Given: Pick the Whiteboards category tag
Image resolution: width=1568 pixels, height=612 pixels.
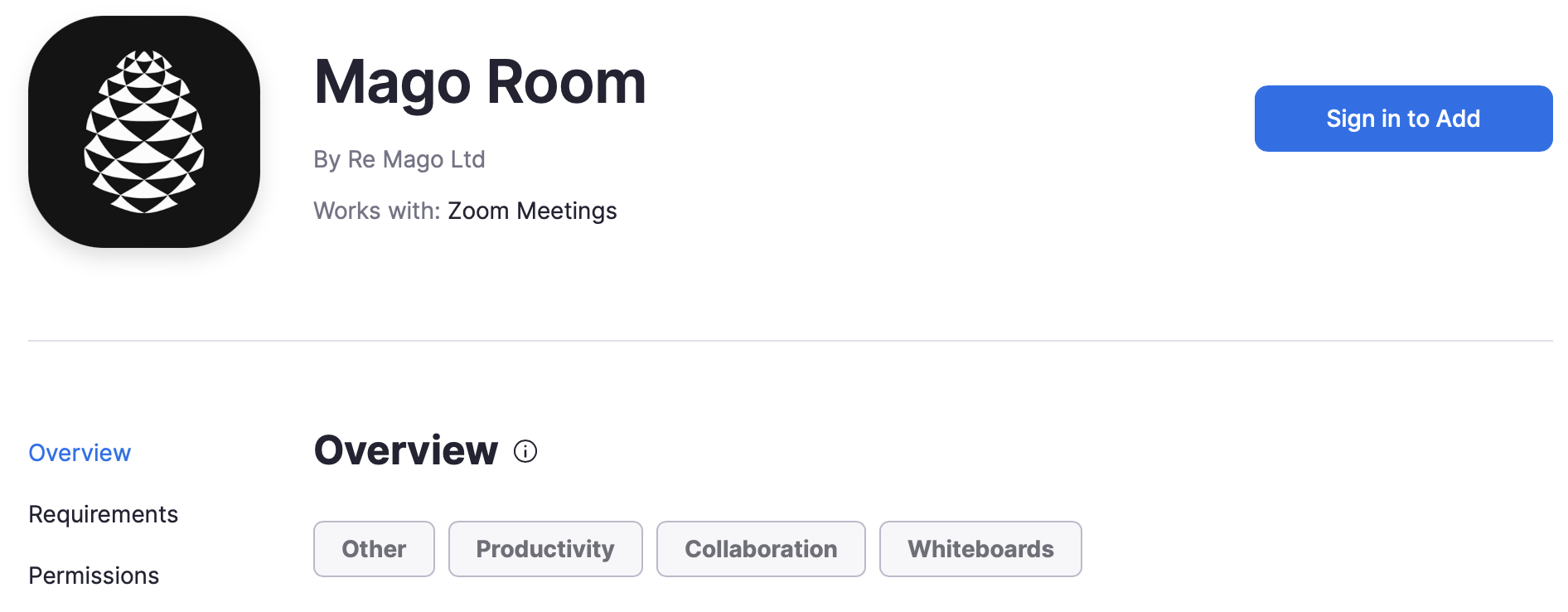Looking at the screenshot, I should pos(980,549).
